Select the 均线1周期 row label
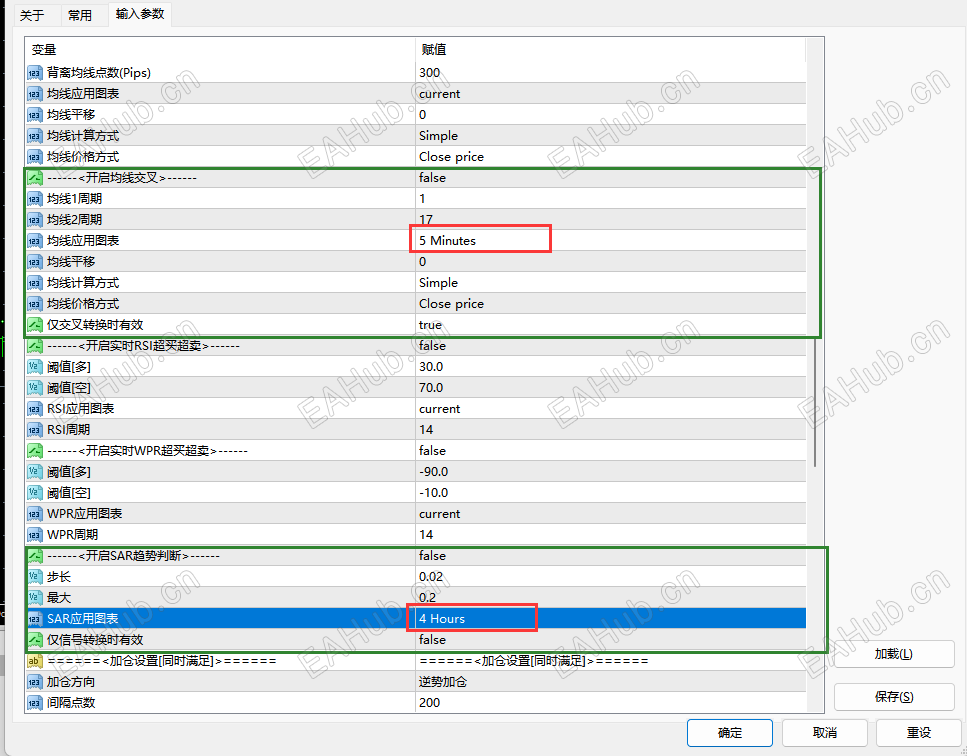 pyautogui.click(x=75, y=199)
